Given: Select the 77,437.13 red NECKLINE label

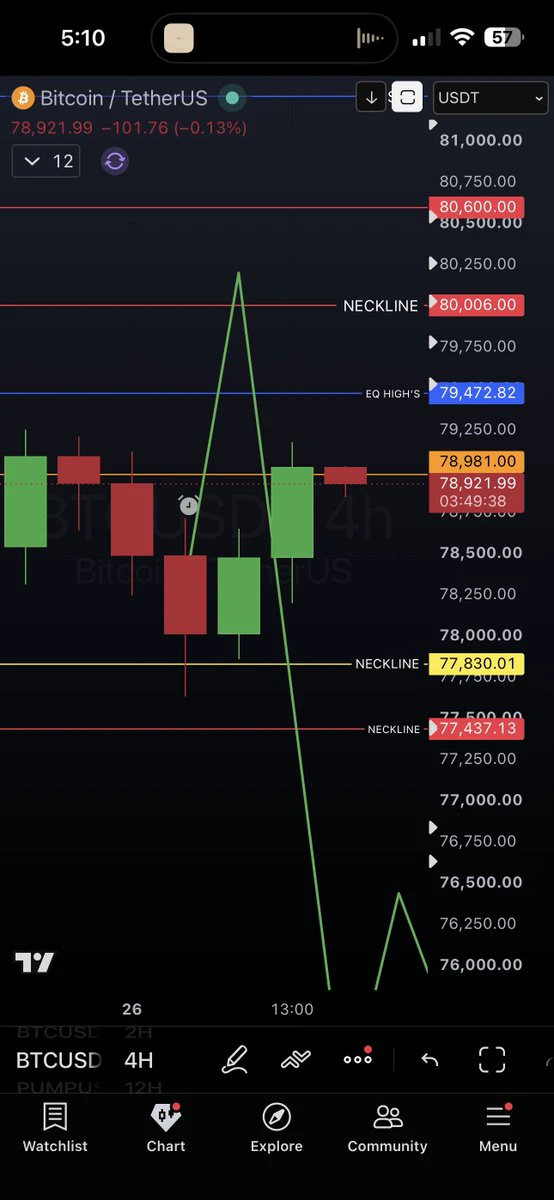Looking at the screenshot, I should tap(476, 728).
